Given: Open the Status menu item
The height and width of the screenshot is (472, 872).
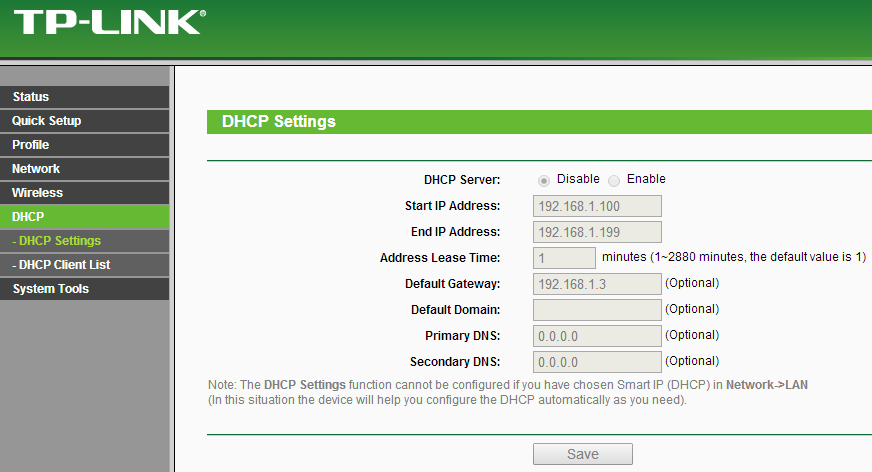Looking at the screenshot, I should pos(85,97).
